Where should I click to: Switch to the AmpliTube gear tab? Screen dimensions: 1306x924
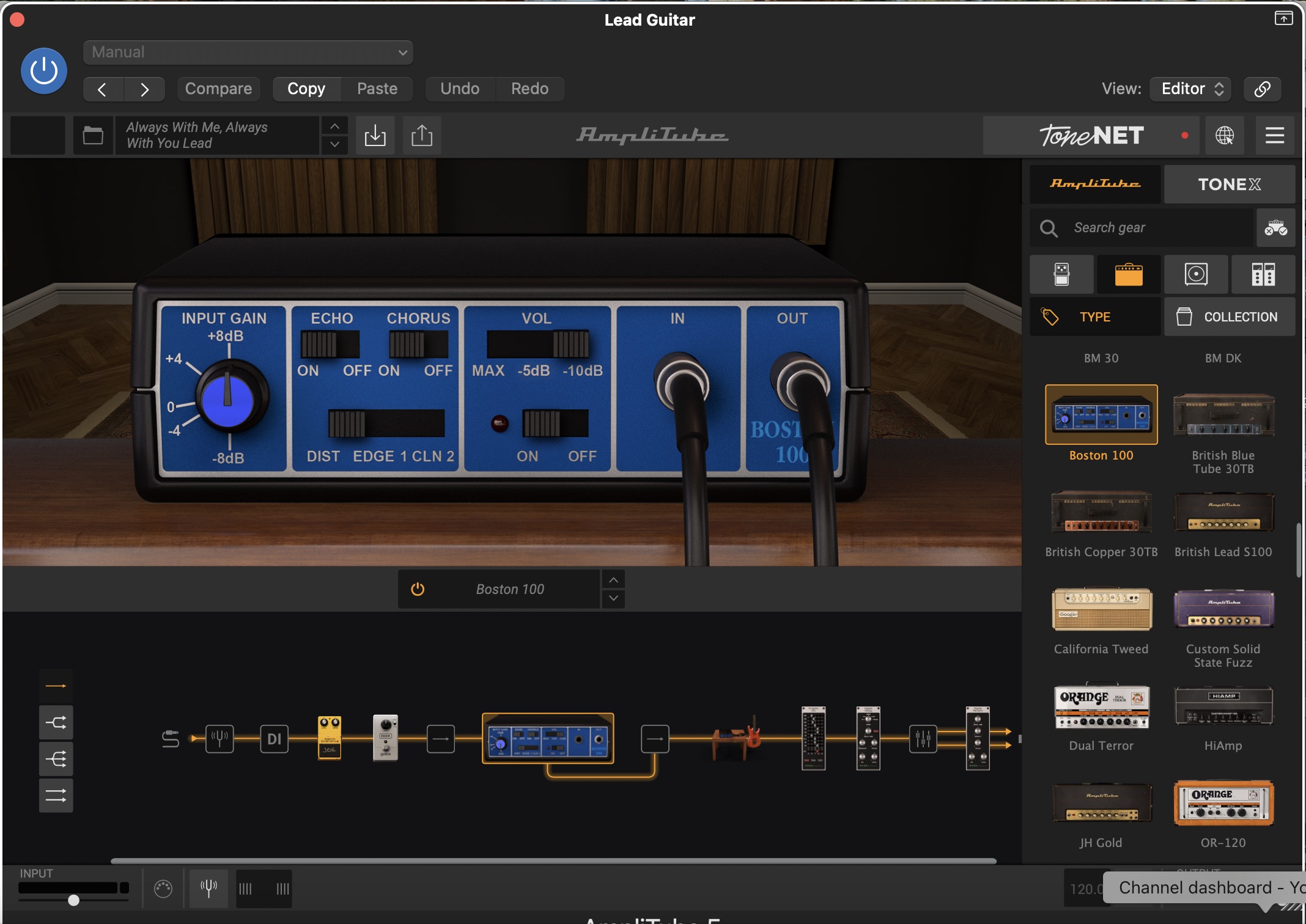(1095, 184)
